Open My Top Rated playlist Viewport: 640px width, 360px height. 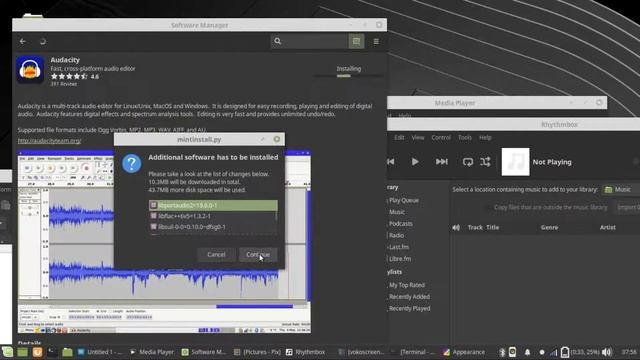[406, 285]
